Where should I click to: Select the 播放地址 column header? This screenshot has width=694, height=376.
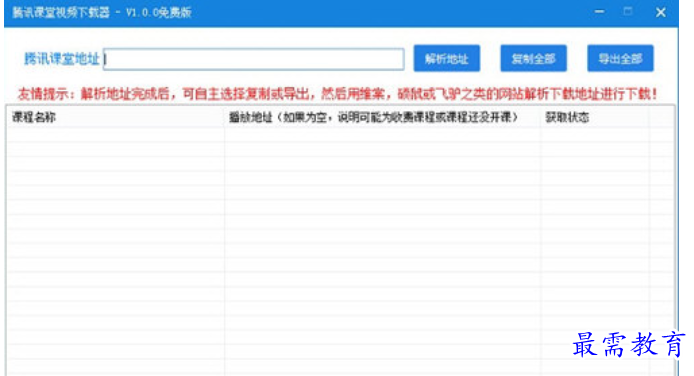coord(382,117)
